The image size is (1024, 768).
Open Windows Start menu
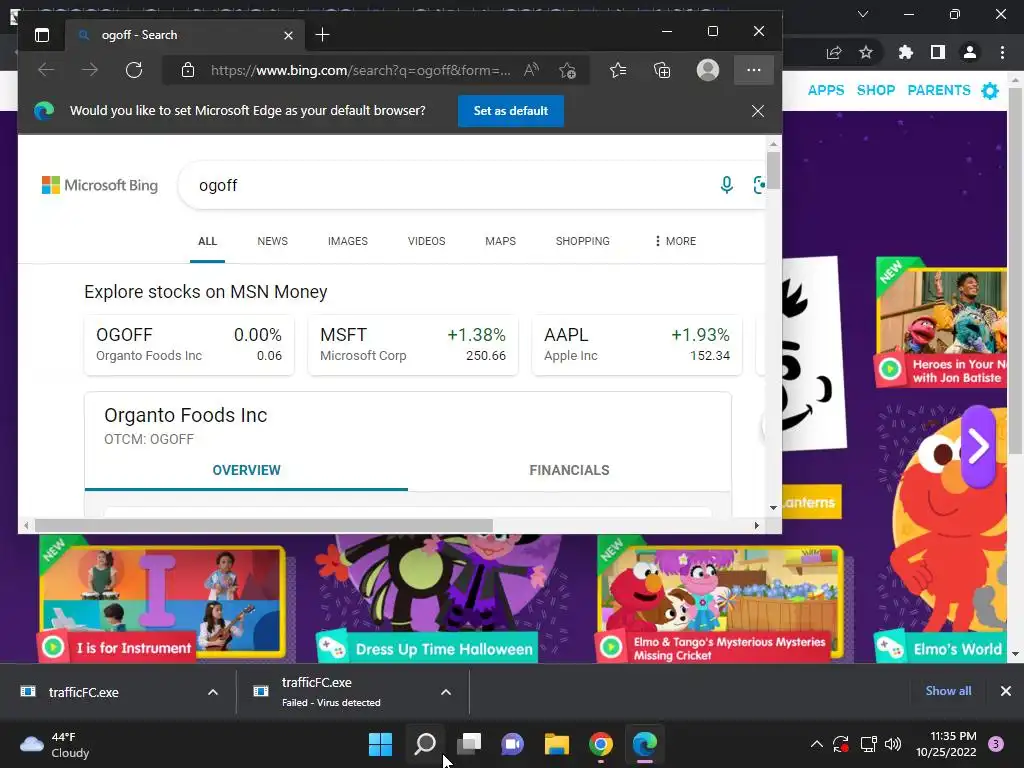pos(381,744)
